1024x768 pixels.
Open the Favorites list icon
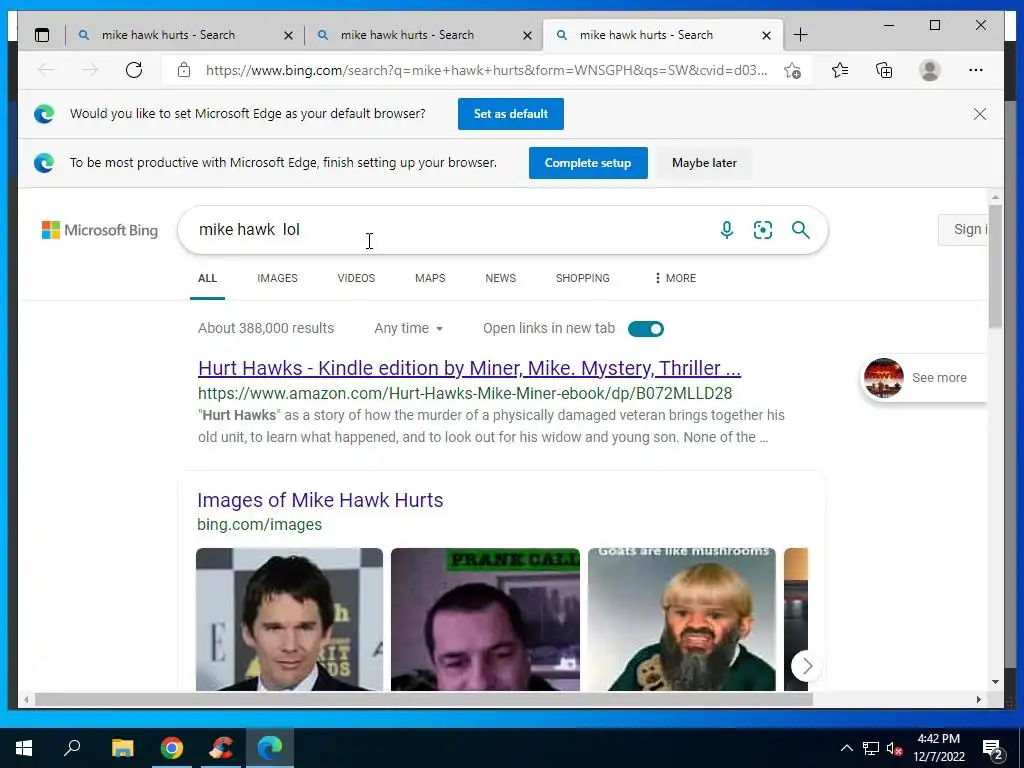[840, 70]
